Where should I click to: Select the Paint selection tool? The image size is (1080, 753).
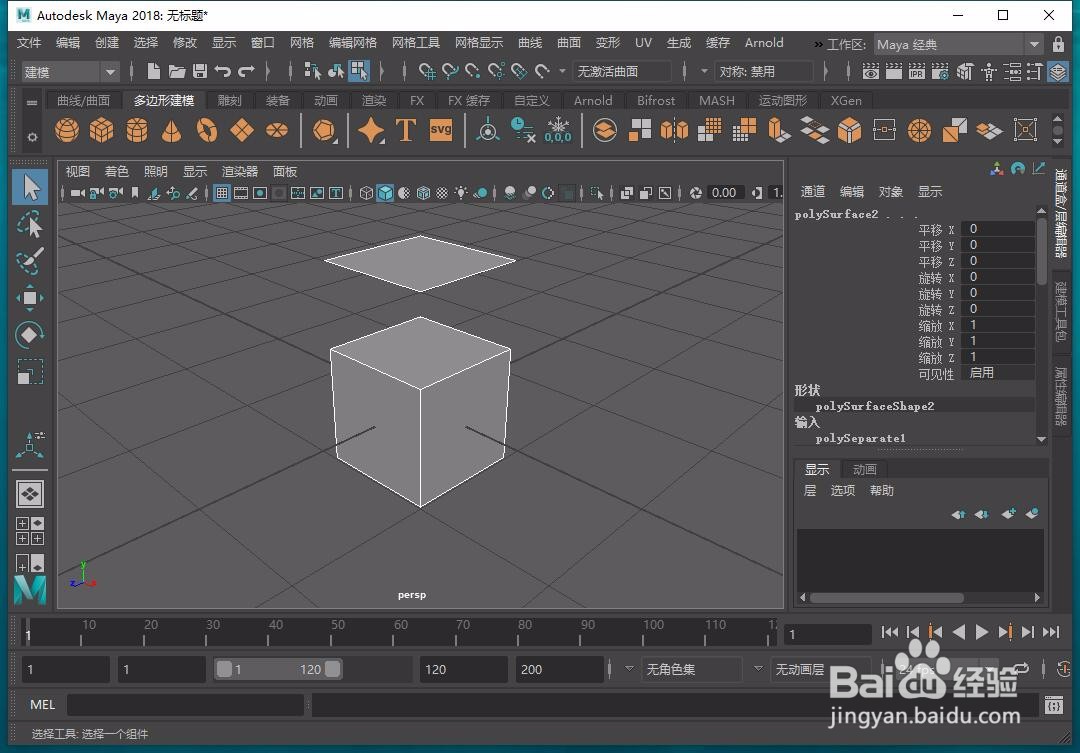click(30, 261)
